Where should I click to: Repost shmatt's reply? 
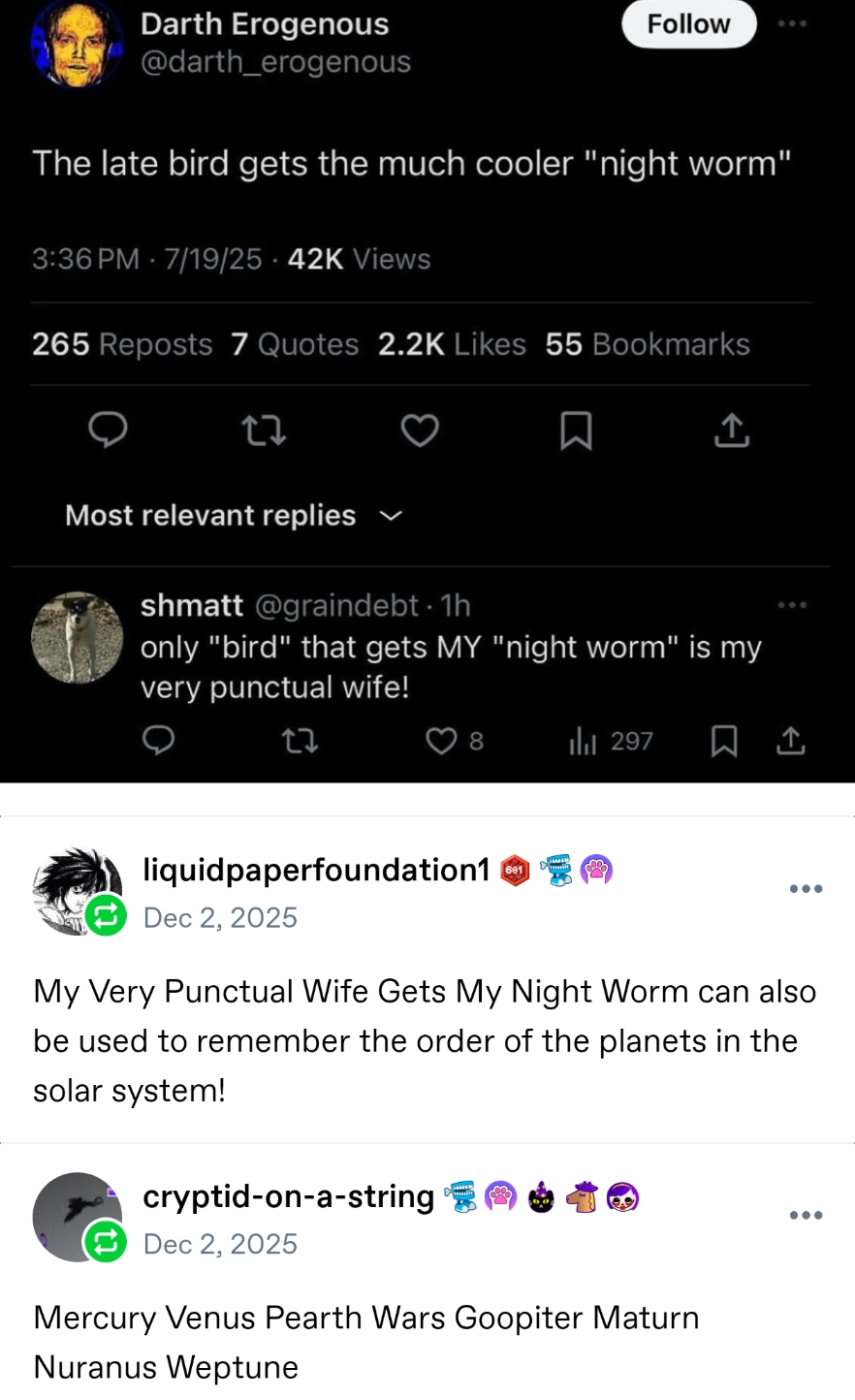(300, 742)
